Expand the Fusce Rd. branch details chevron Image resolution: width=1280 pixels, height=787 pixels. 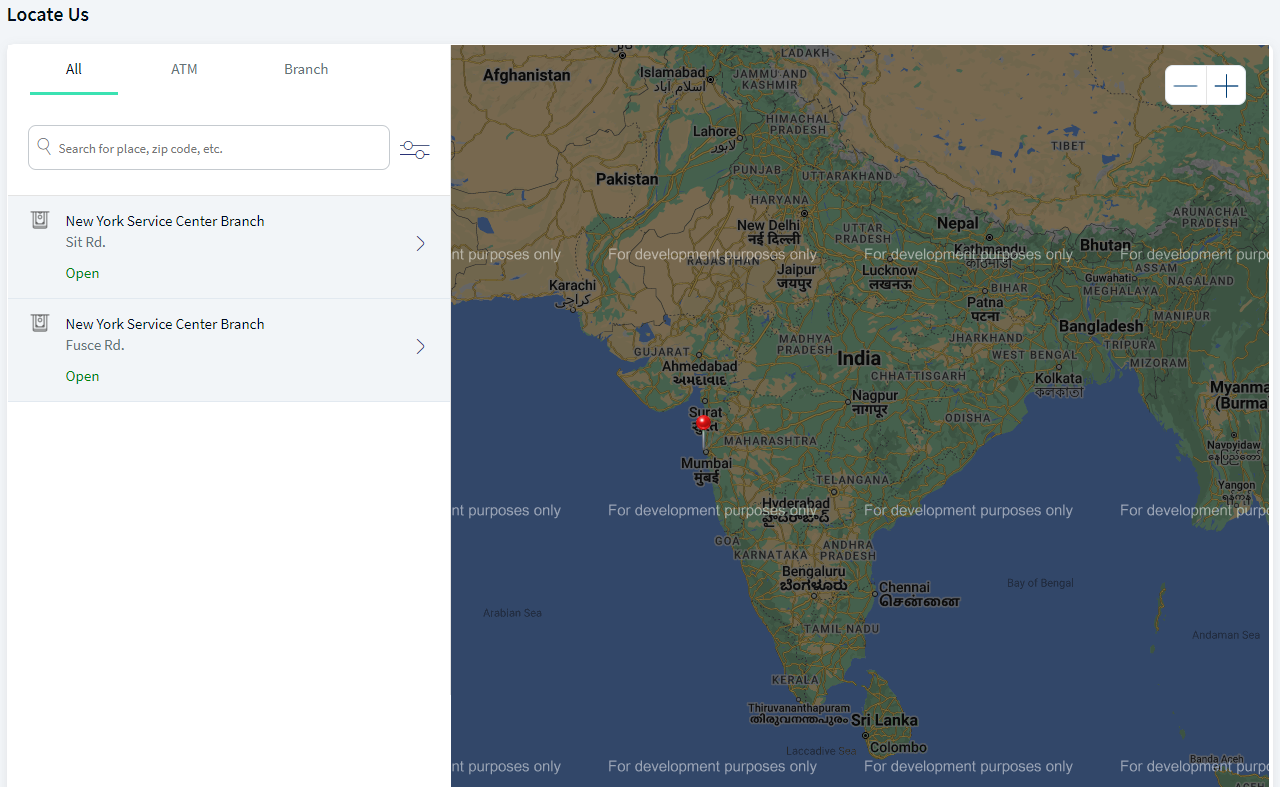click(421, 346)
